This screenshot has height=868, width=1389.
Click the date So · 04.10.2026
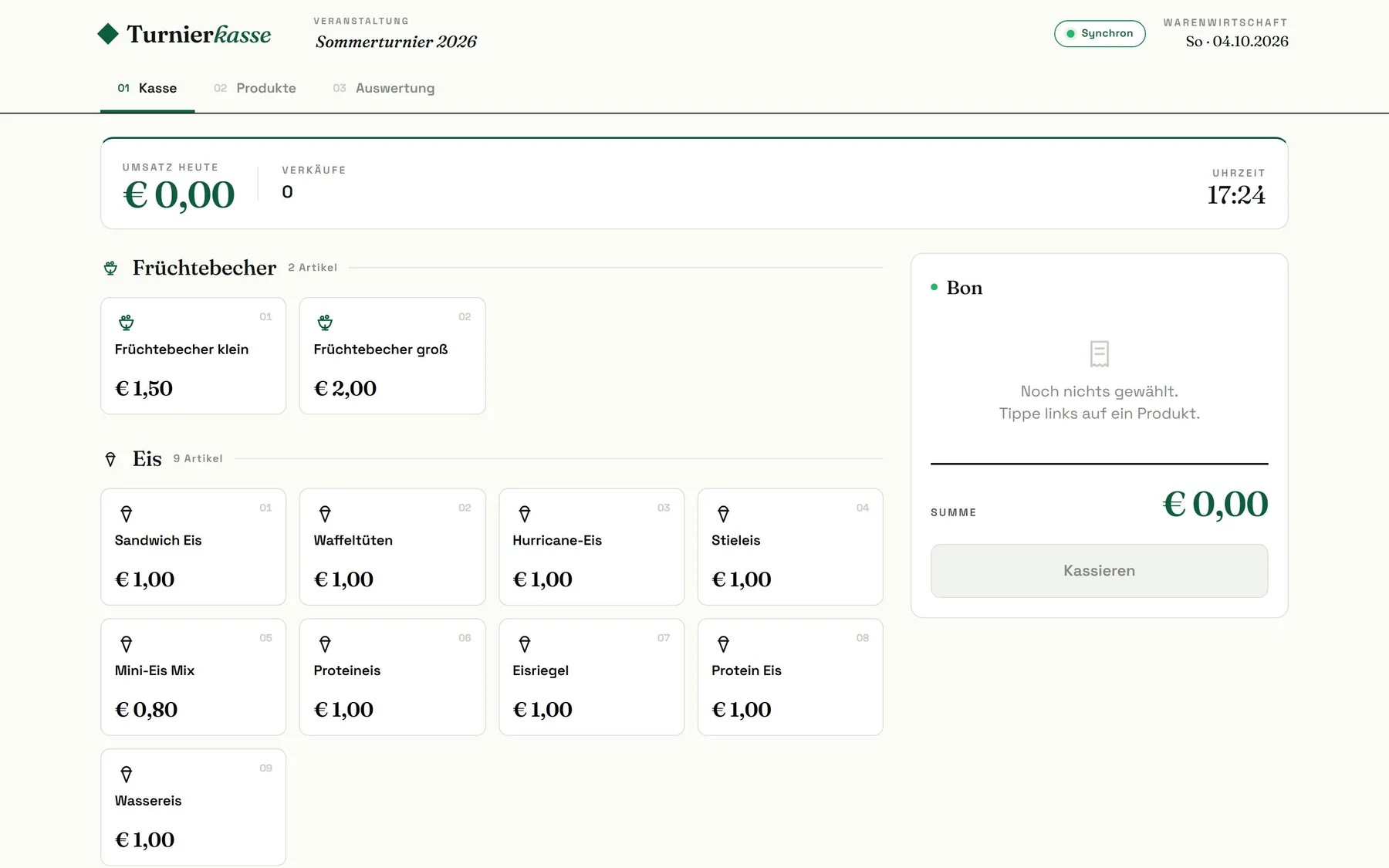[1237, 42]
